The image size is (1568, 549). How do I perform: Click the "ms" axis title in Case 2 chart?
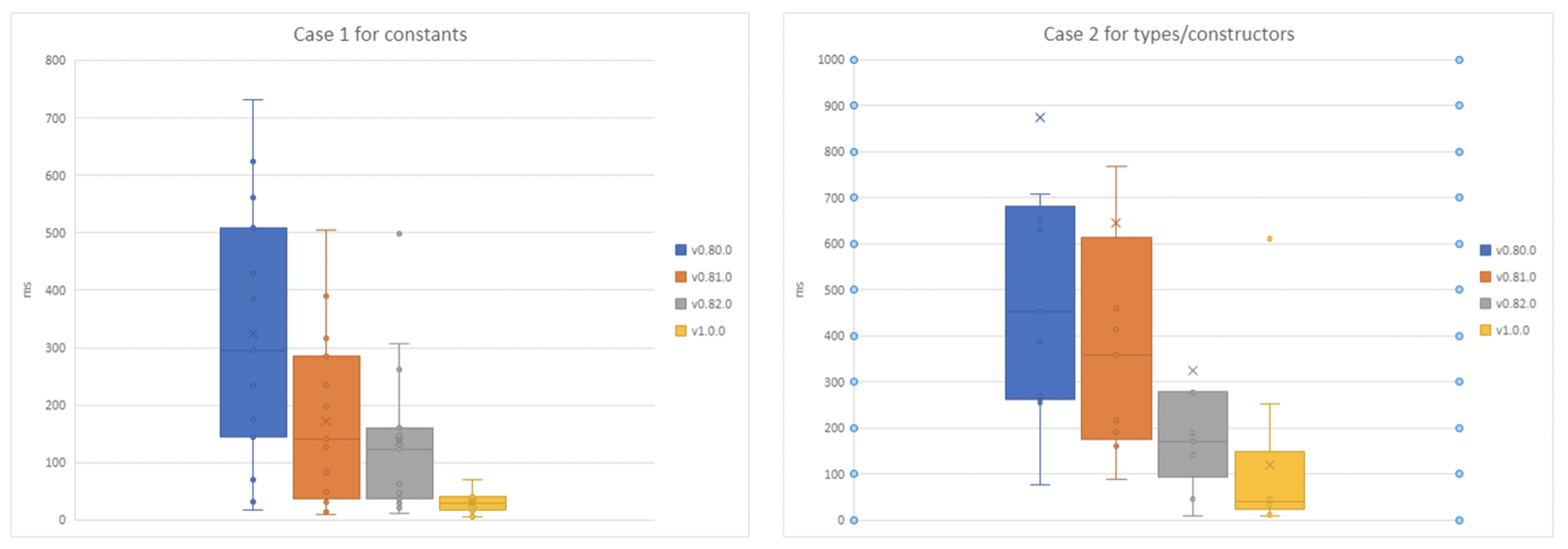point(799,290)
